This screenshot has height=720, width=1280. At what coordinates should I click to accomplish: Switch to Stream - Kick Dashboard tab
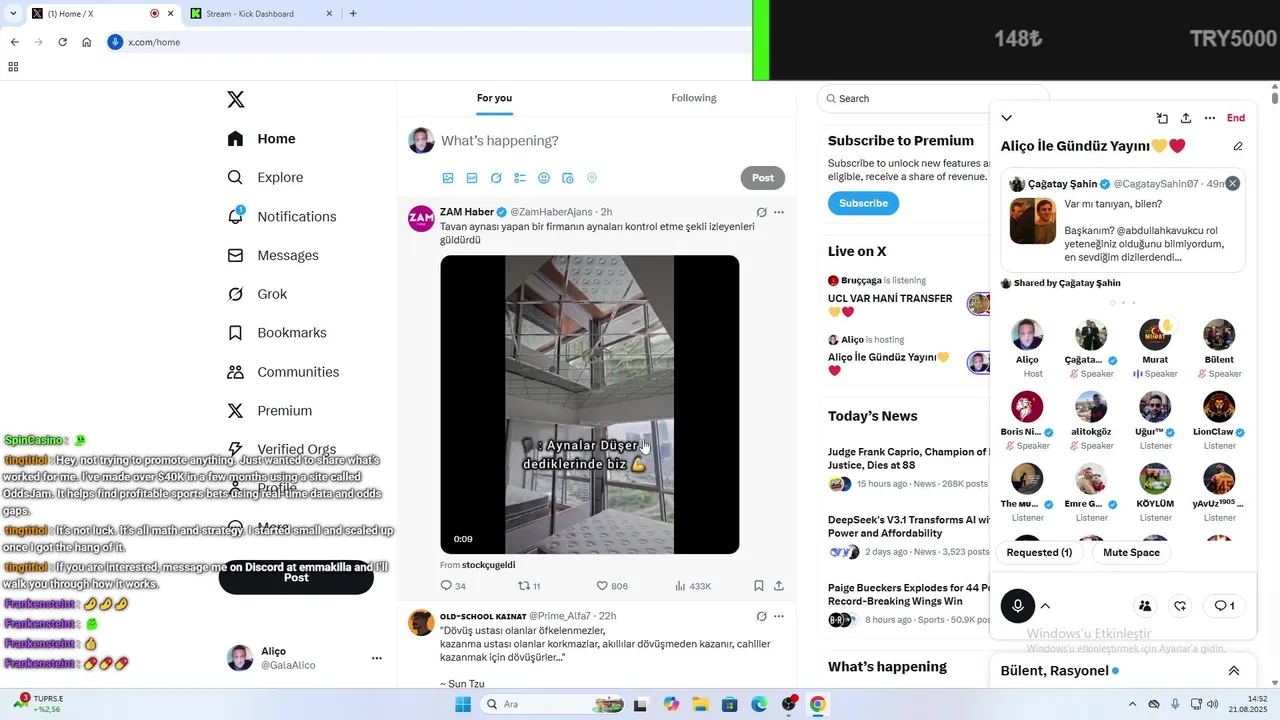pyautogui.click(x=261, y=13)
